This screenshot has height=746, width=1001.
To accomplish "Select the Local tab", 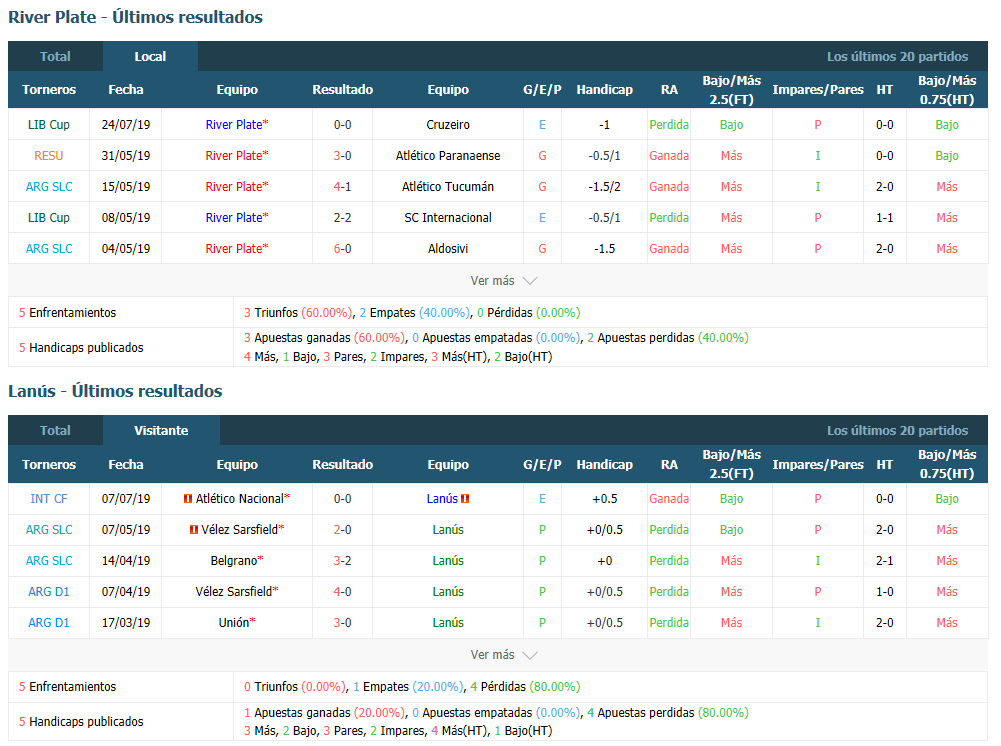I will [x=150, y=56].
